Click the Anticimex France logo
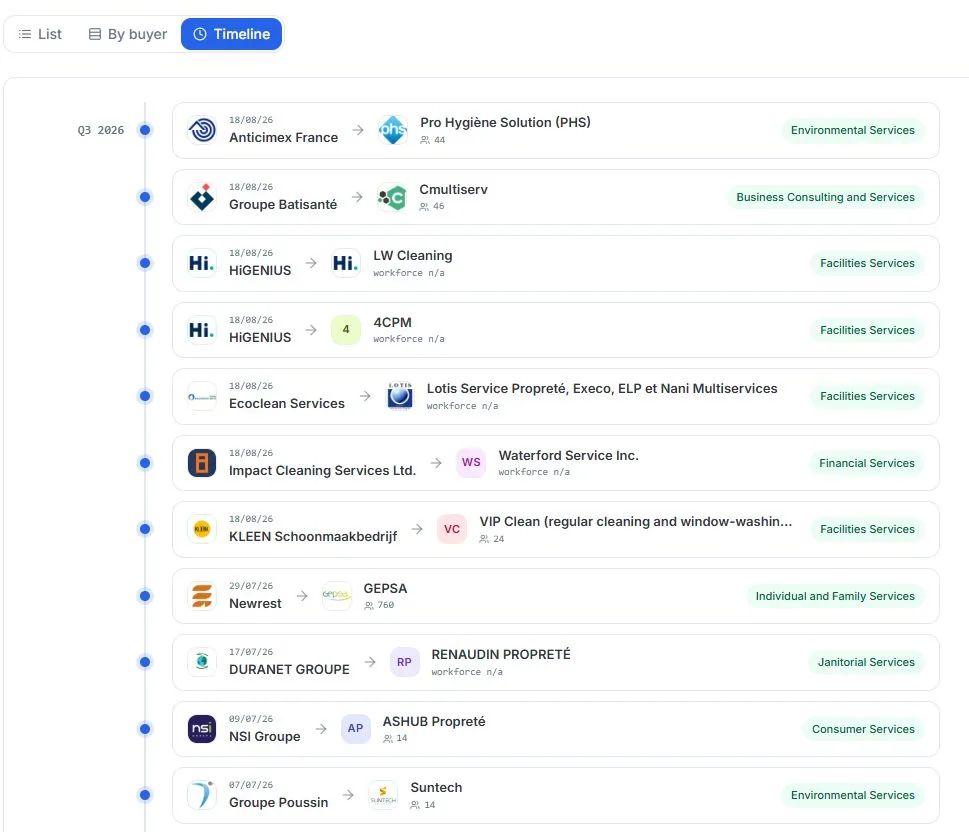Screen dimensions: 969x832 pos(202,130)
